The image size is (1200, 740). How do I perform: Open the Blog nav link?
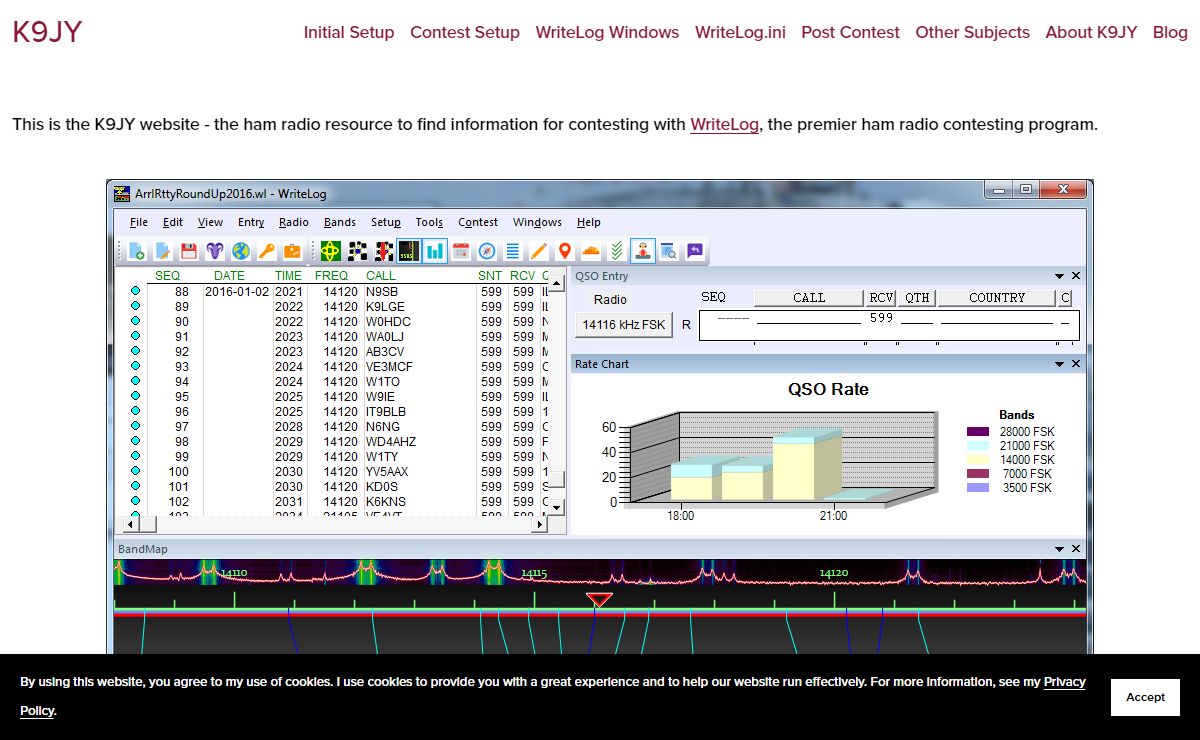pos(1170,32)
